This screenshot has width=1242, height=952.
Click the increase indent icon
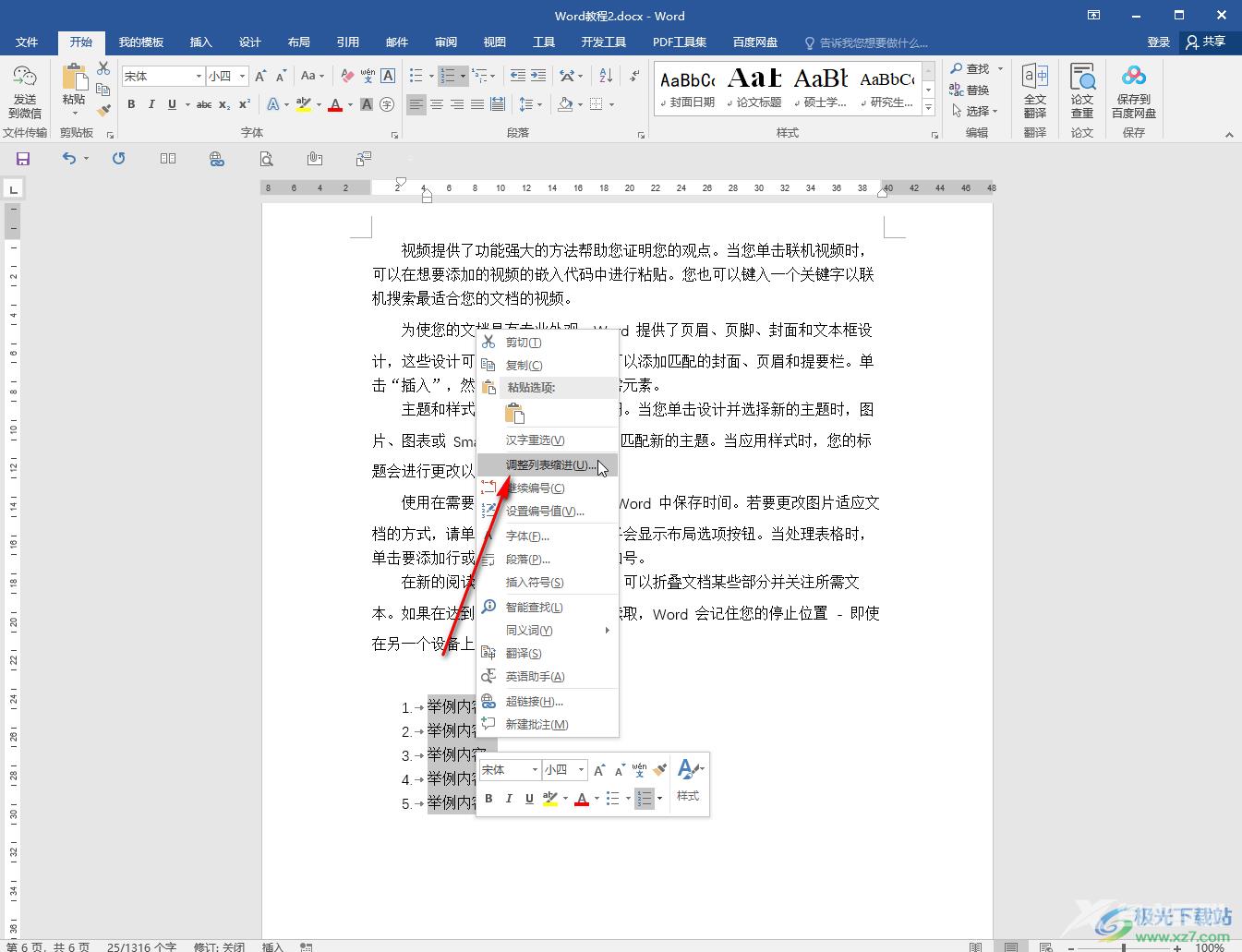(538, 76)
